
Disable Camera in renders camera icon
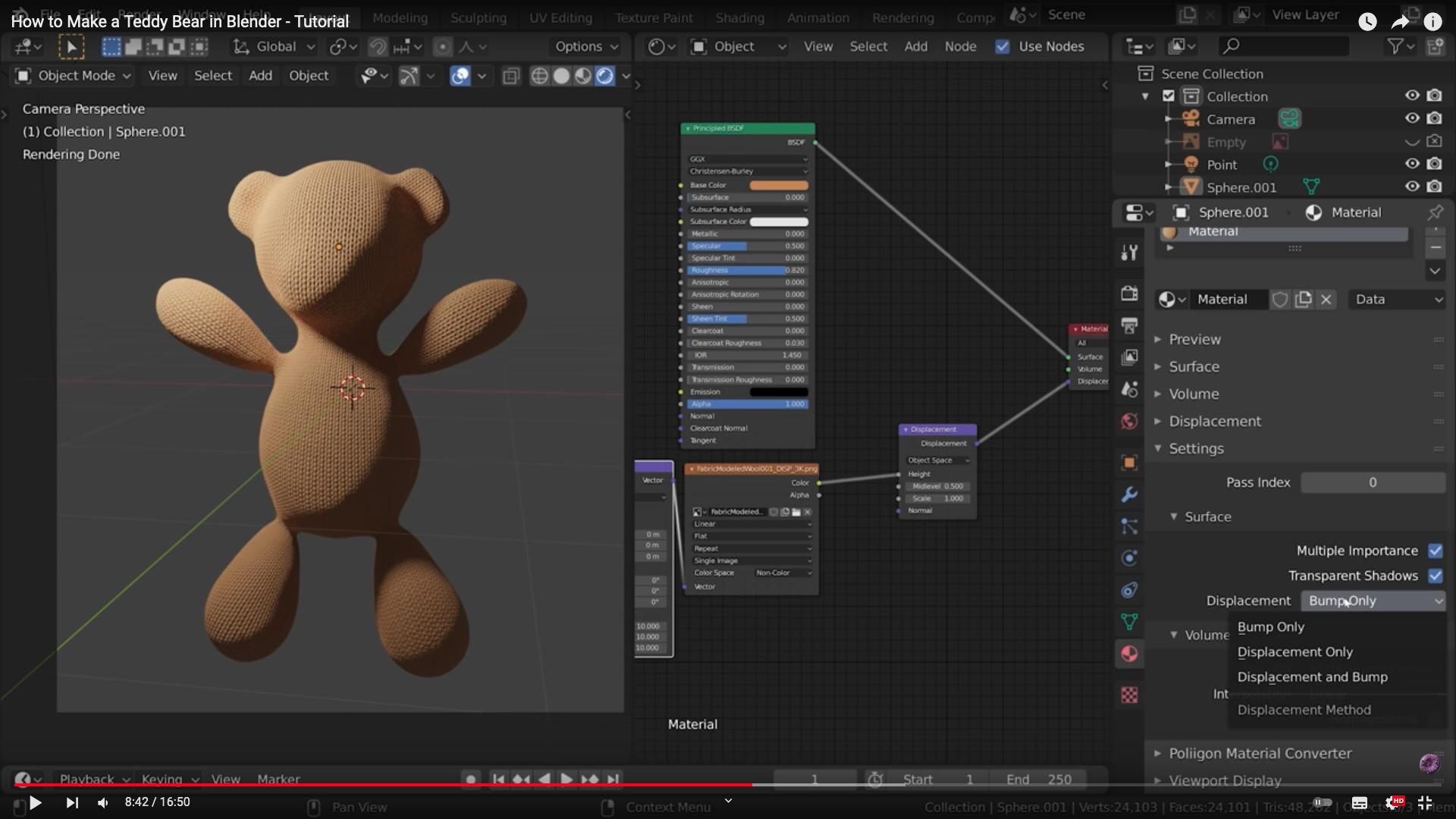click(x=1434, y=118)
